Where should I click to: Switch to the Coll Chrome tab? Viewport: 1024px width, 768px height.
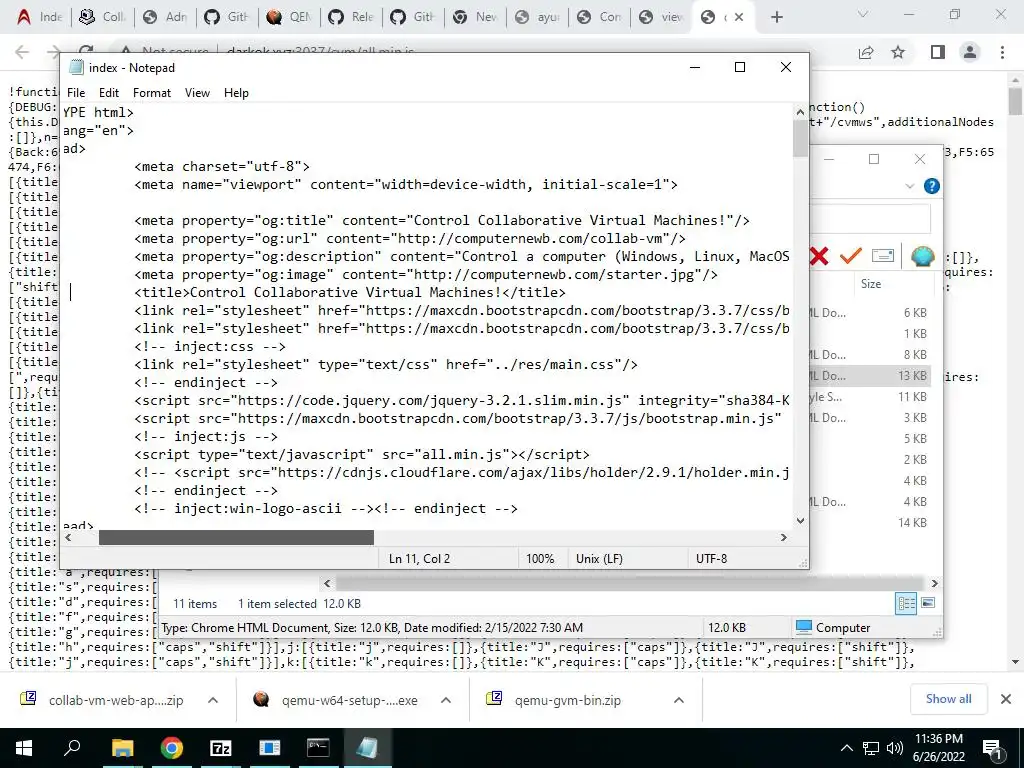pos(103,17)
